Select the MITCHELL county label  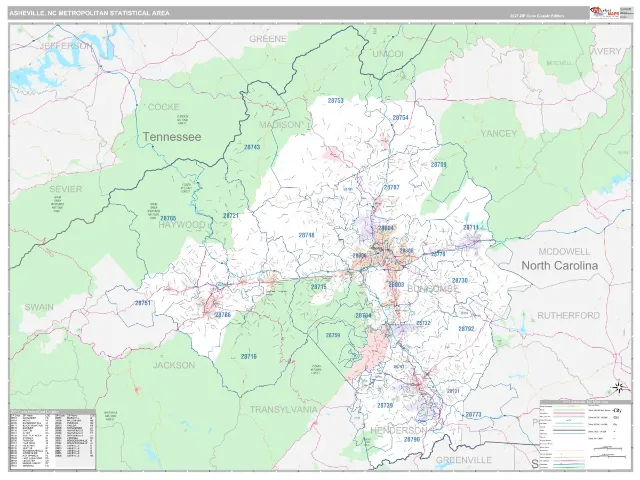point(559,63)
